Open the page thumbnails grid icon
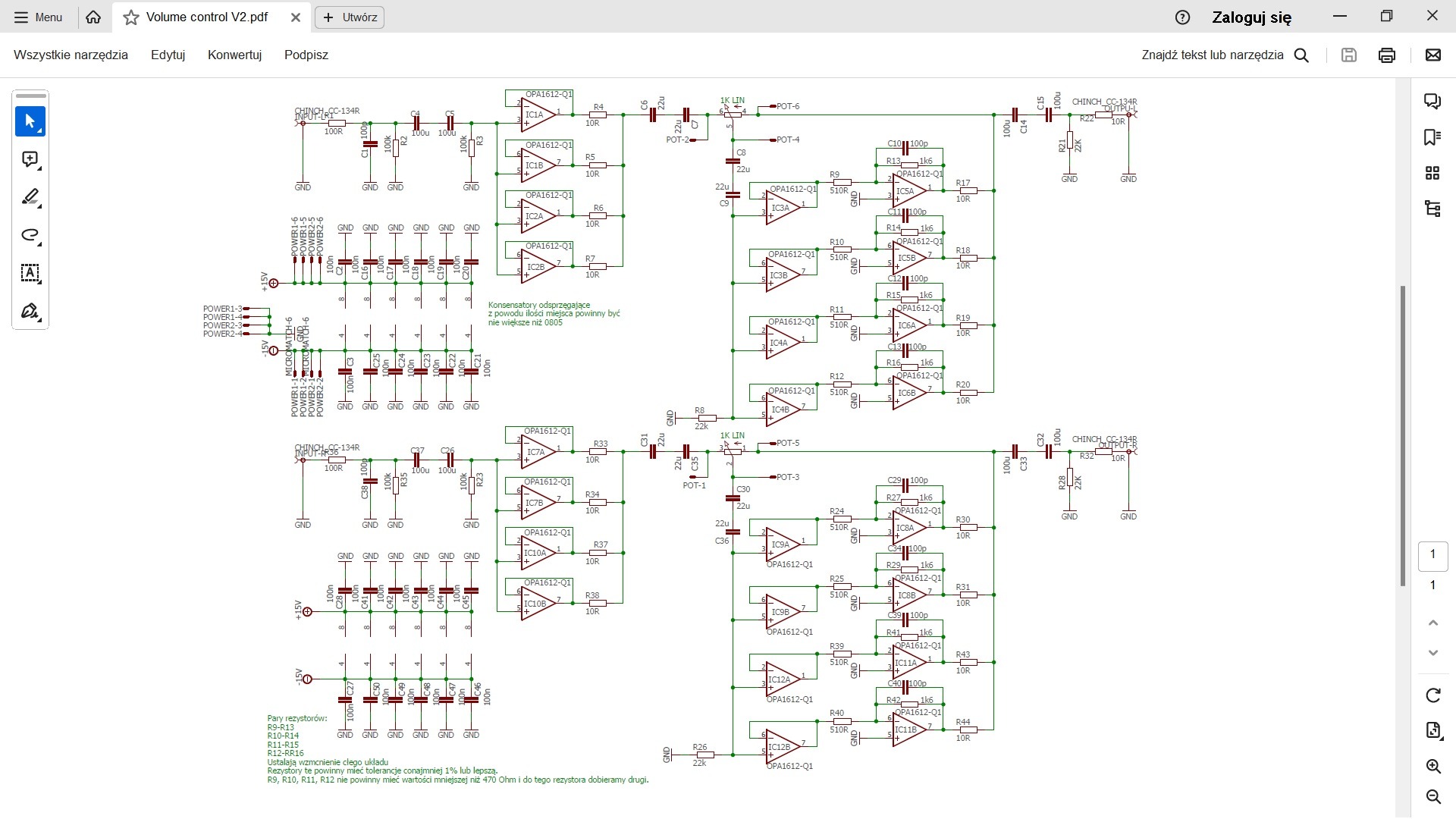1456x819 pixels. click(1432, 173)
